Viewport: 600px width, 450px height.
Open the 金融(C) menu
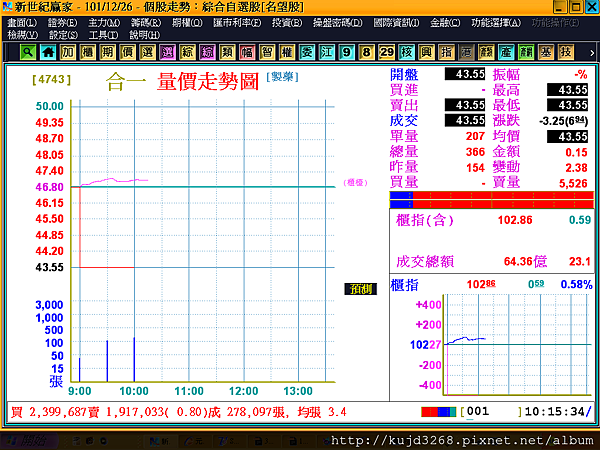pyautogui.click(x=445, y=23)
